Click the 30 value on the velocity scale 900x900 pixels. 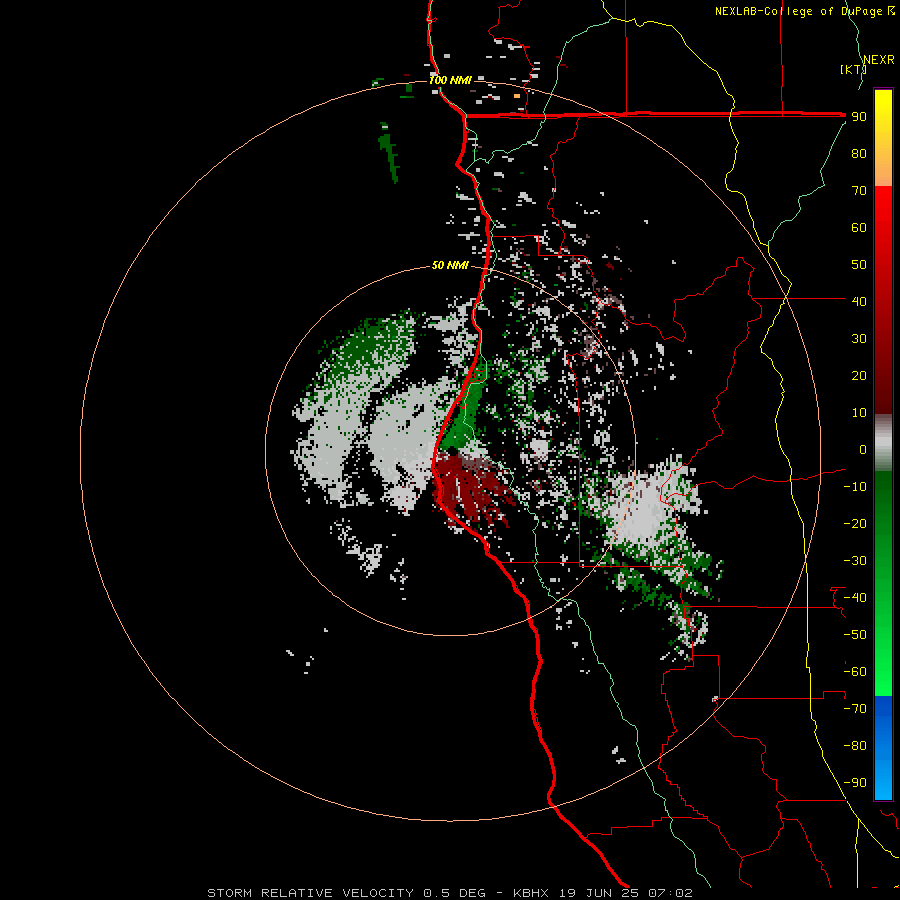pos(859,339)
